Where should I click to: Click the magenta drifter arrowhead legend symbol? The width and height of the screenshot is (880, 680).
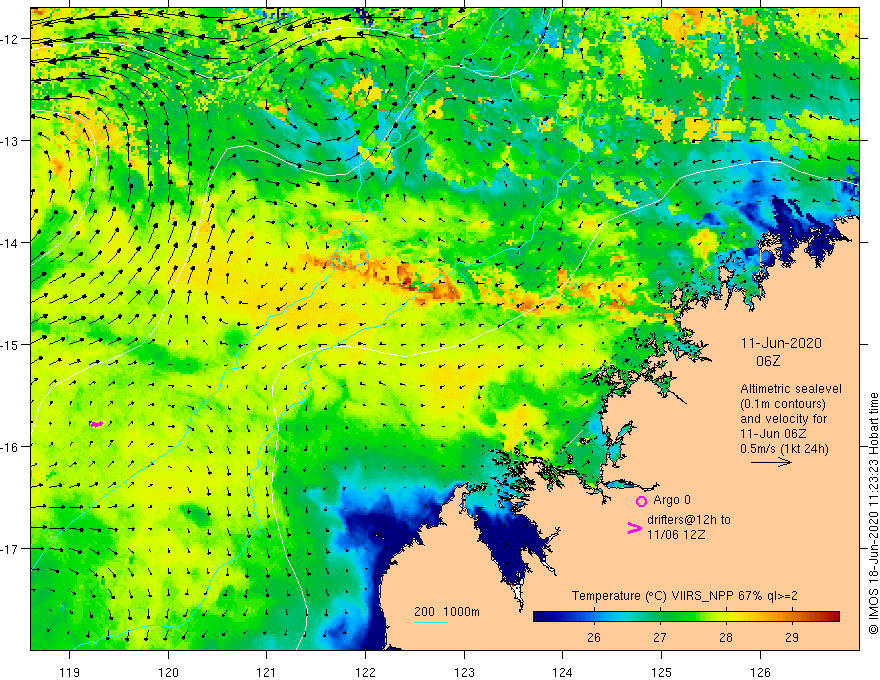[x=635, y=528]
